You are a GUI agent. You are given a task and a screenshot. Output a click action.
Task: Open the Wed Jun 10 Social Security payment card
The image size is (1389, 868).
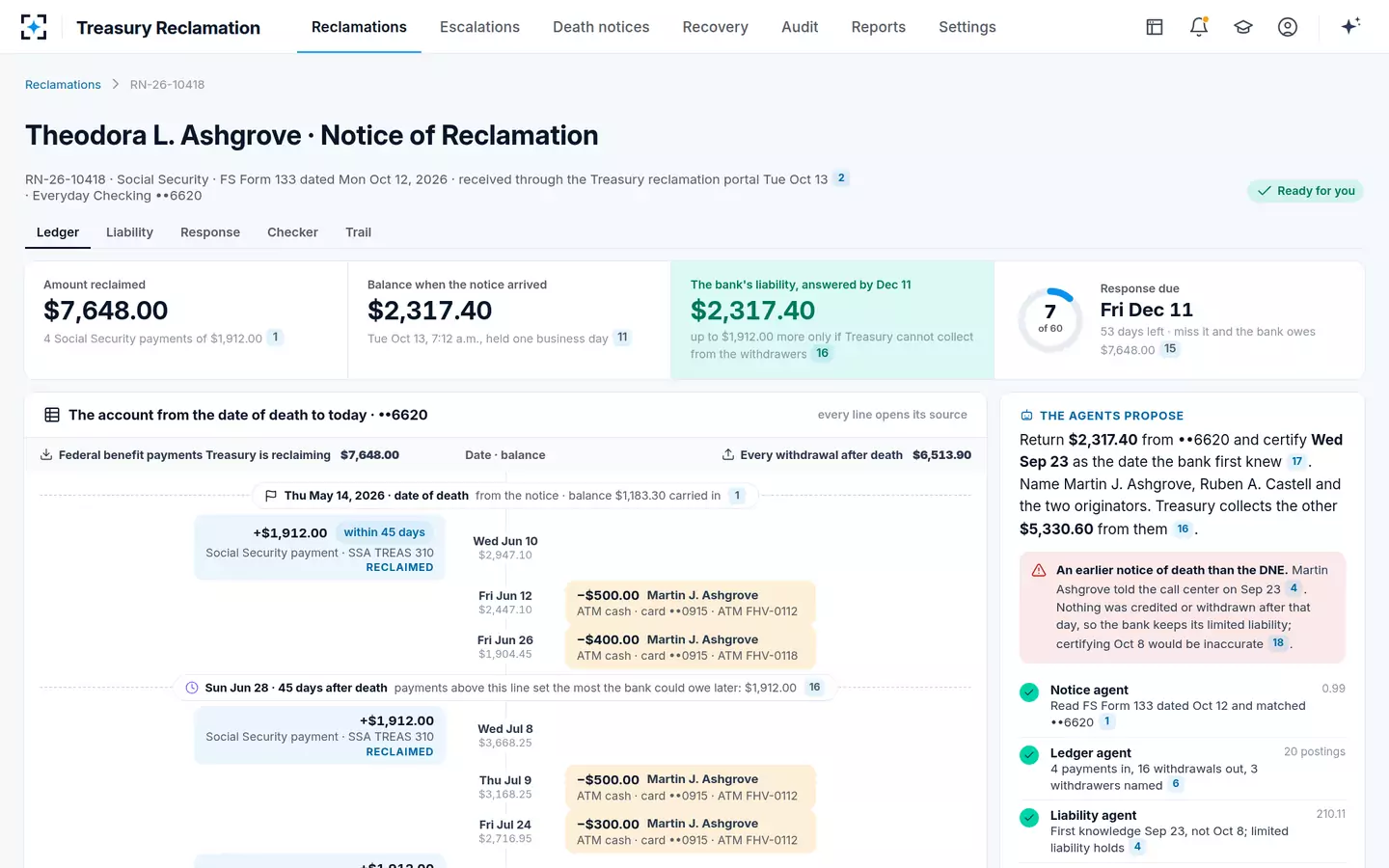click(x=319, y=548)
